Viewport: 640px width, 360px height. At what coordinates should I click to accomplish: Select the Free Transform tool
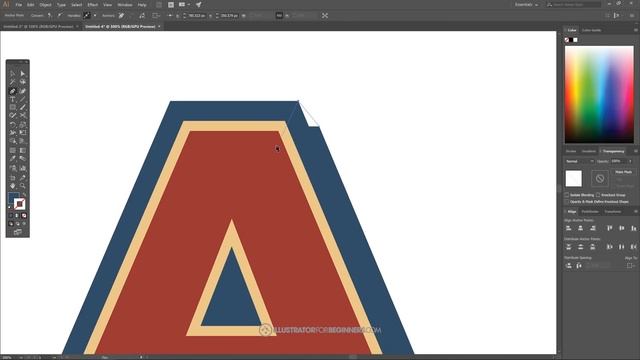[23, 133]
